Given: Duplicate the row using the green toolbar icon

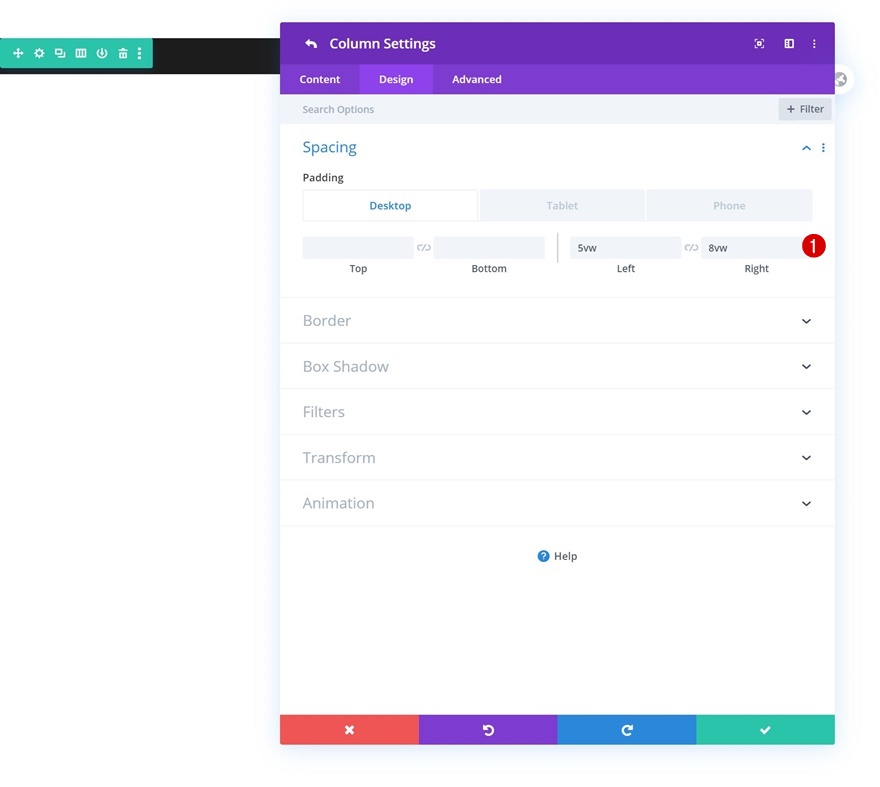Looking at the screenshot, I should point(60,53).
